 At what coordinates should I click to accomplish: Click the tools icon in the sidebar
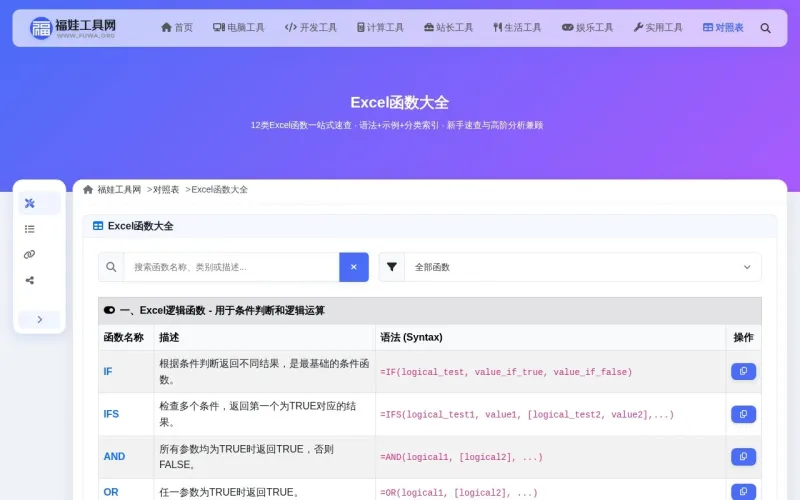(30, 203)
